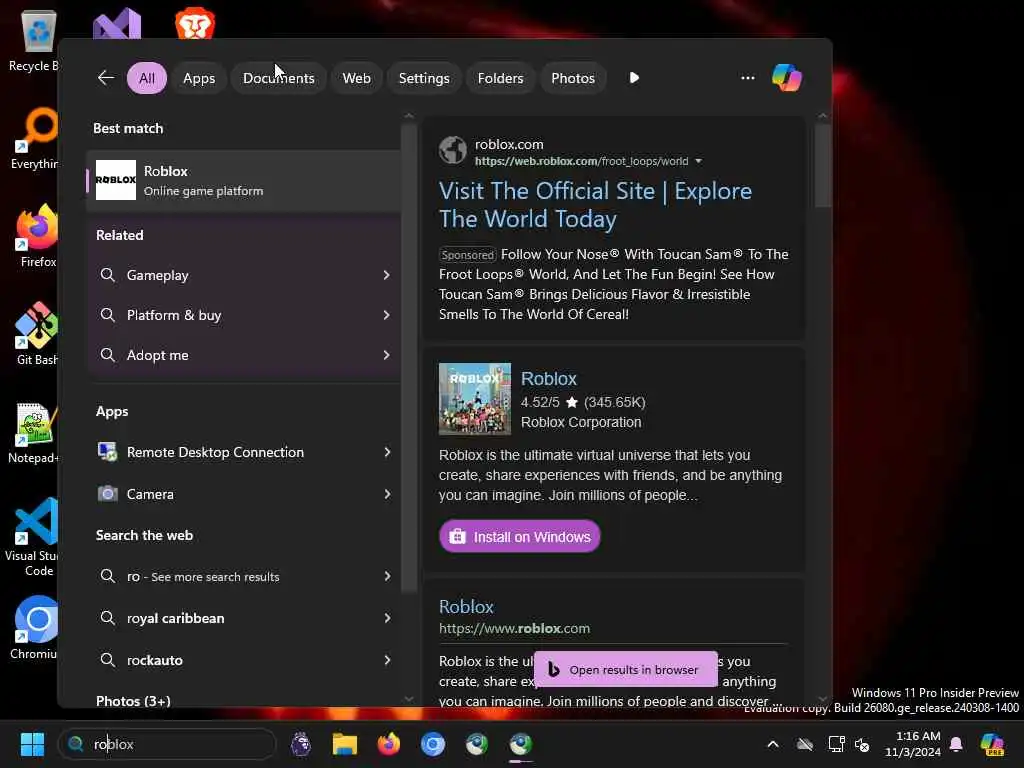Expand the Adopt me arrow
This screenshot has width=1024, height=768.
(387, 355)
